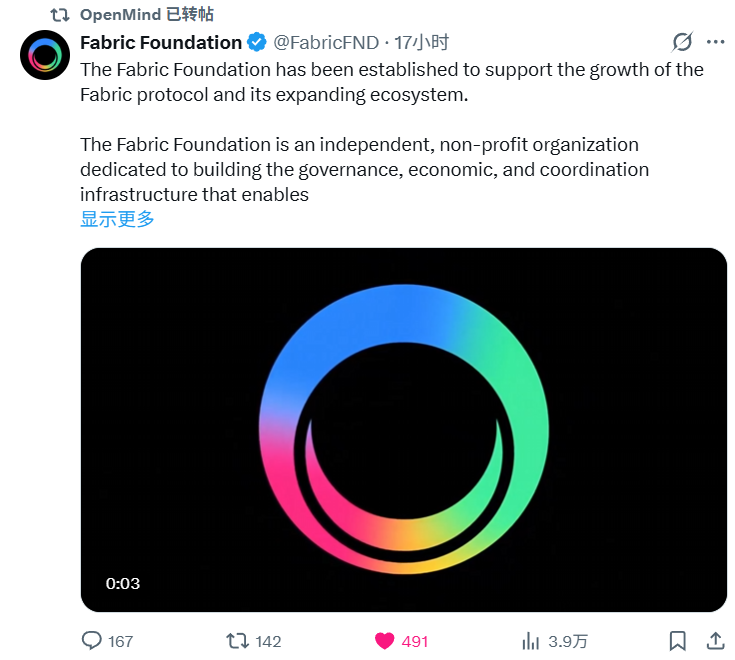
Task: Open the 17小时 timestamp link
Action: (x=421, y=43)
